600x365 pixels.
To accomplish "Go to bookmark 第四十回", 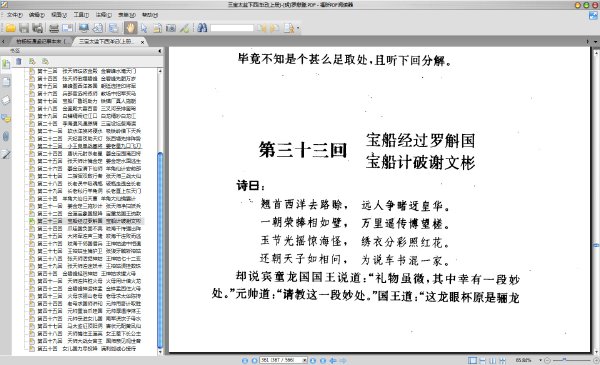I will 85,274.
